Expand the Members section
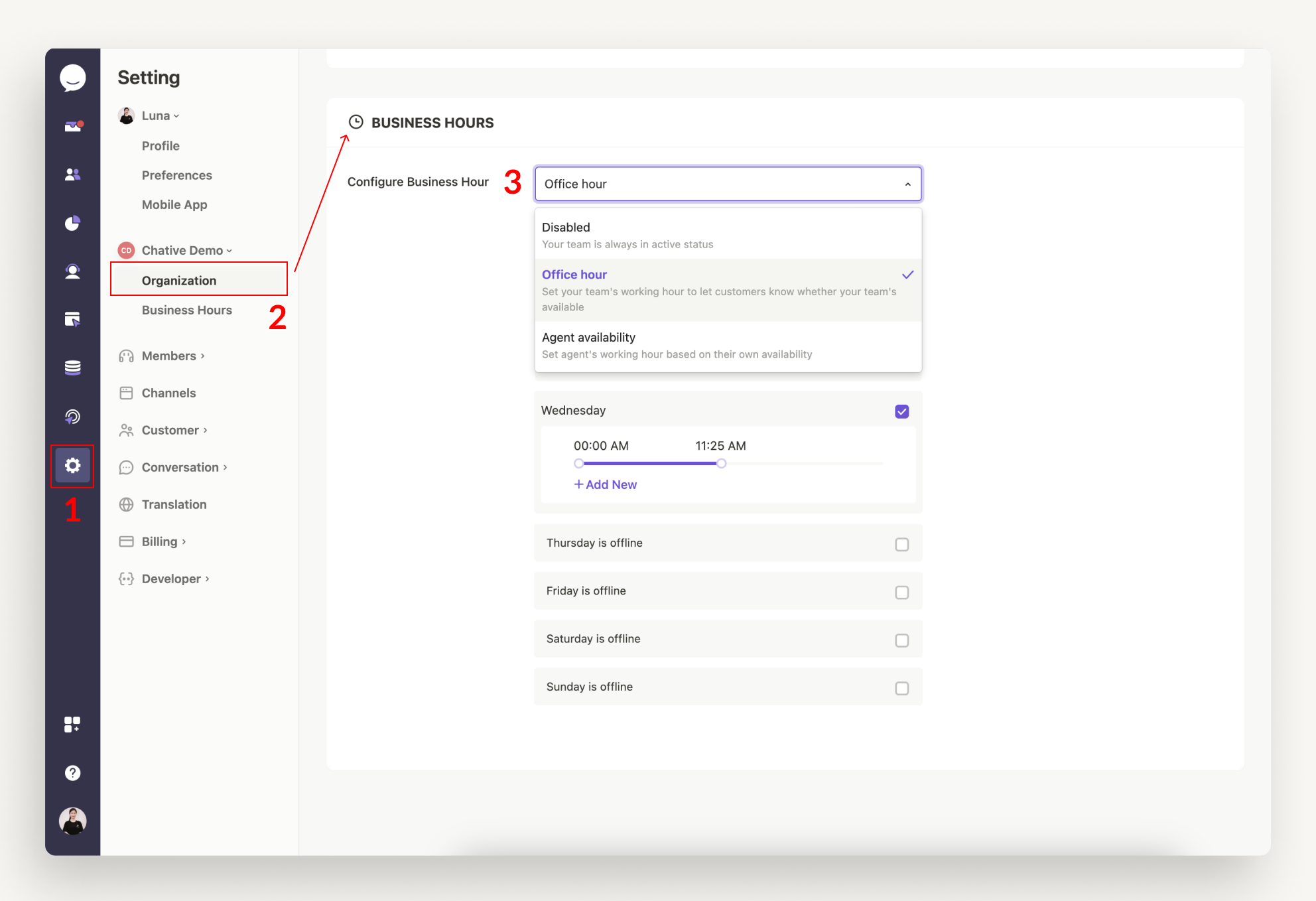 [x=170, y=356]
